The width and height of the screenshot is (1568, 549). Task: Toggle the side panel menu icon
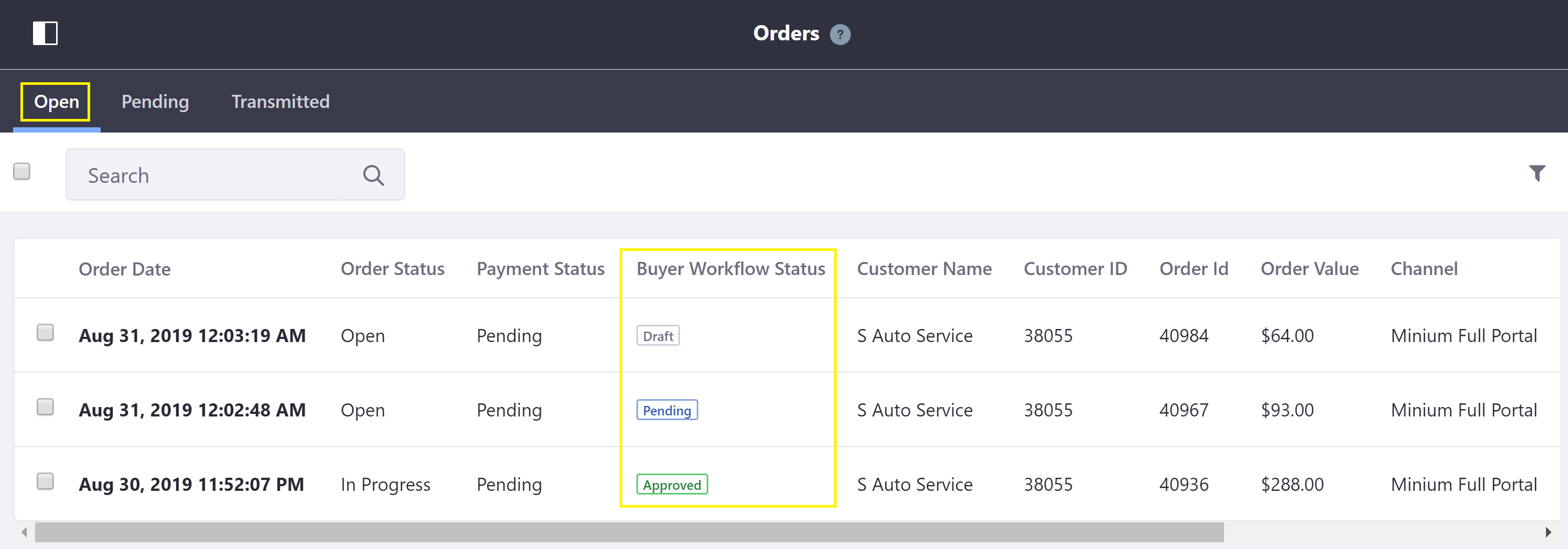[x=45, y=34]
